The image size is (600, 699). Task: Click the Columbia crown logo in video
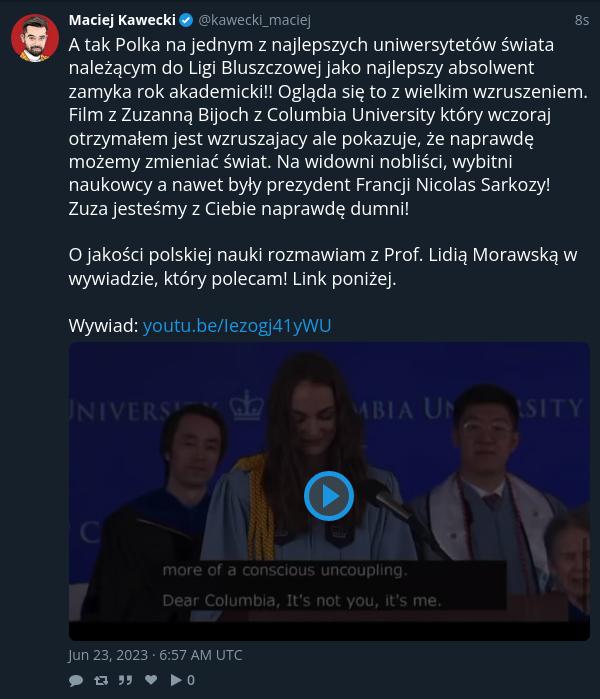246,405
